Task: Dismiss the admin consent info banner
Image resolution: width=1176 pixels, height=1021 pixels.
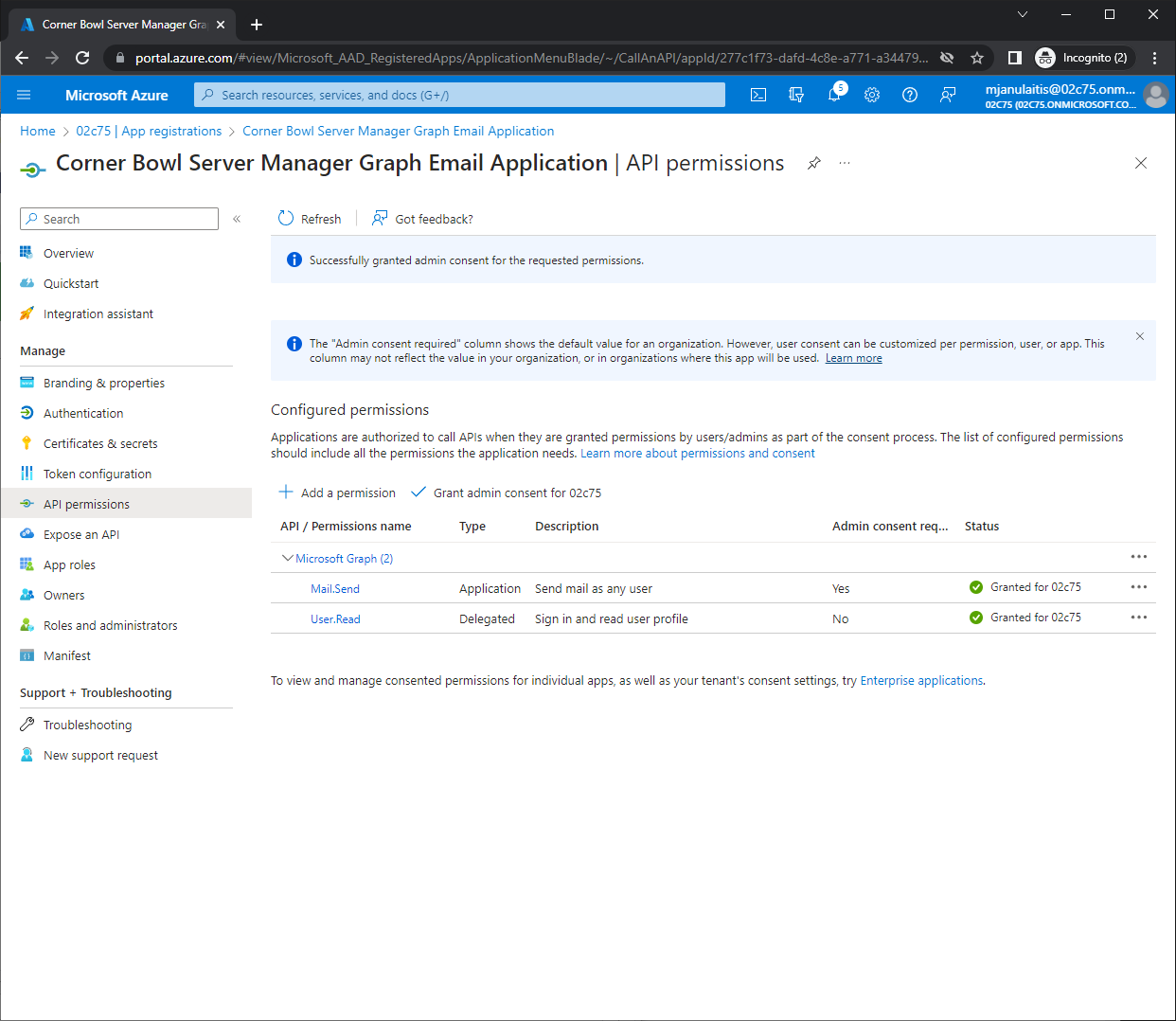Action: point(1140,336)
